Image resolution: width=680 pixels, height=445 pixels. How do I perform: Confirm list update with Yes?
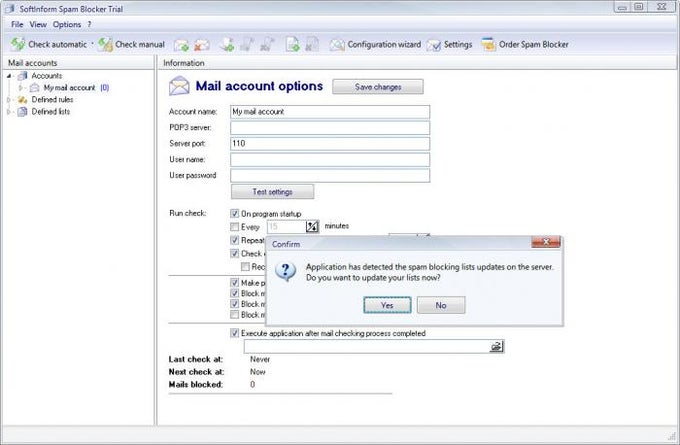click(x=387, y=305)
